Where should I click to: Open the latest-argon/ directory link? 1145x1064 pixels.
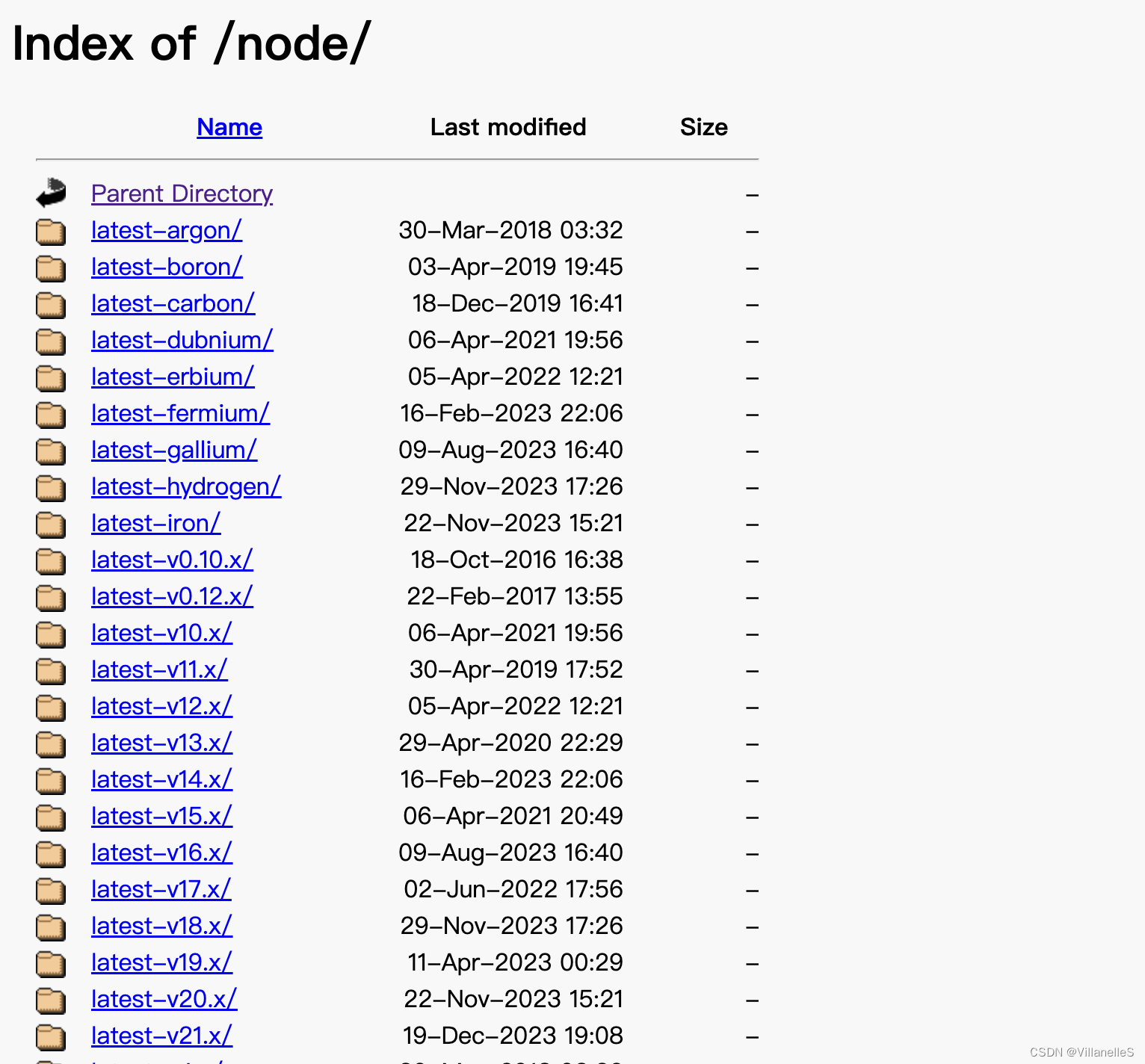coord(167,230)
